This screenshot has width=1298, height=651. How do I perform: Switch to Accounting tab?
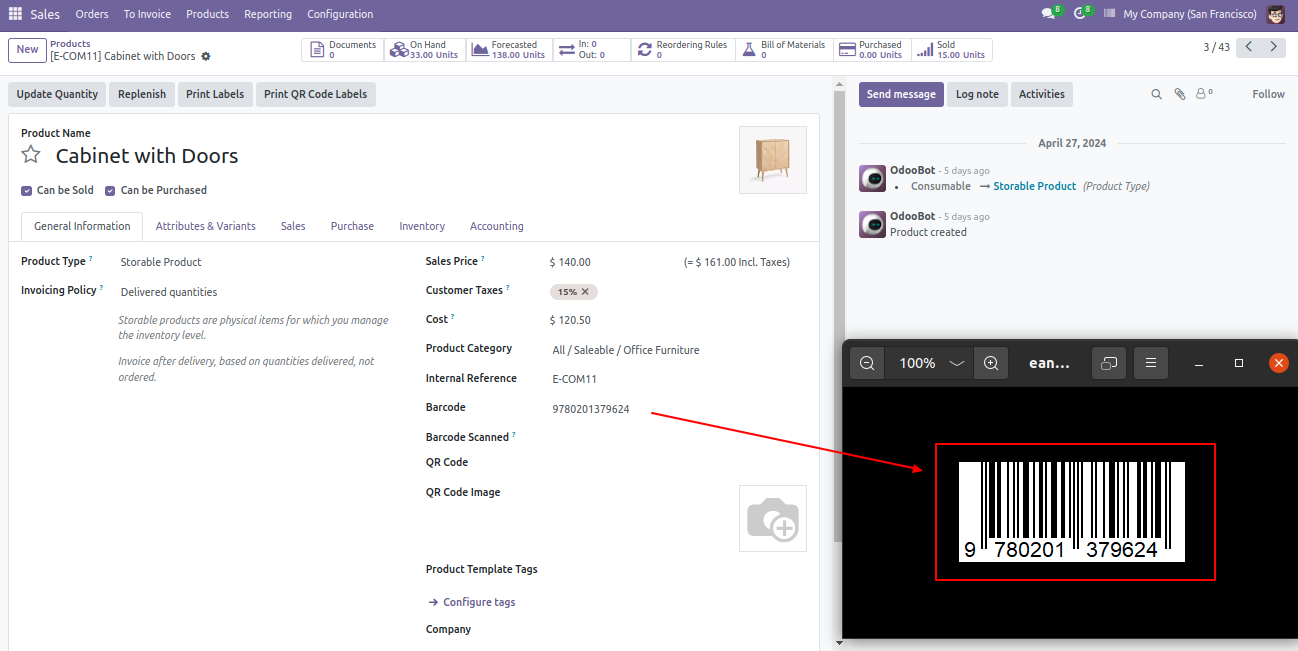tap(497, 226)
